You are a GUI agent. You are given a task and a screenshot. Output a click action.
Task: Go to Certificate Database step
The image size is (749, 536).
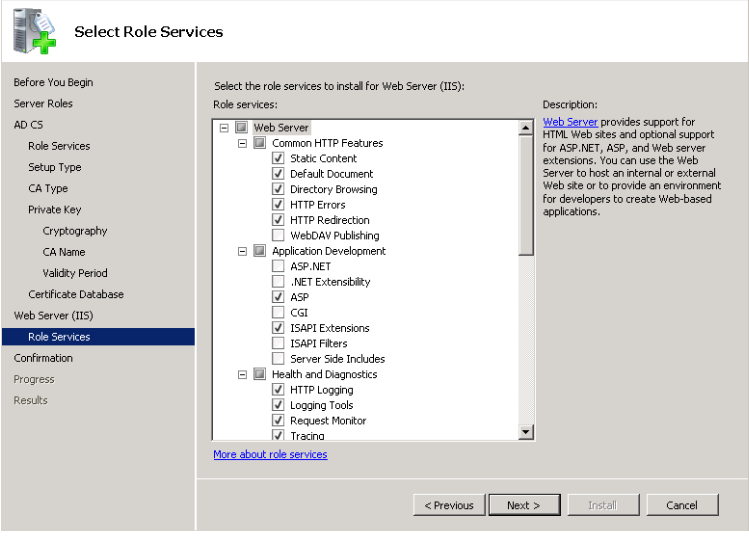tap(75, 294)
